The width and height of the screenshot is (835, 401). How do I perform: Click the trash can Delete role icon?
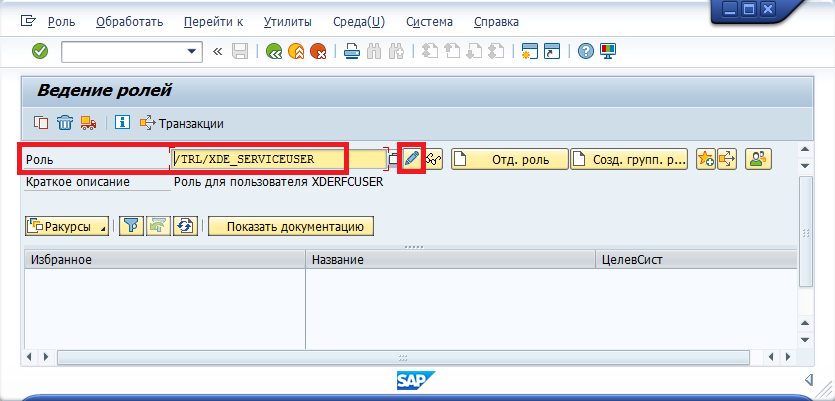coord(65,123)
